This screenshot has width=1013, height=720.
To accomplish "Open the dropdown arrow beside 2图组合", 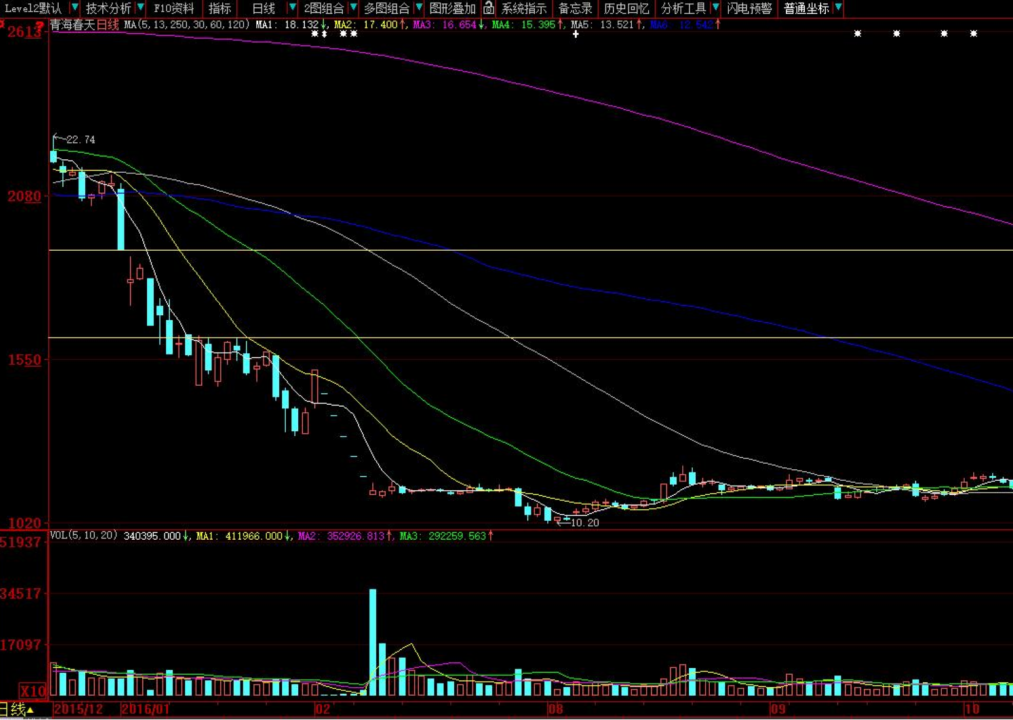I will [353, 8].
